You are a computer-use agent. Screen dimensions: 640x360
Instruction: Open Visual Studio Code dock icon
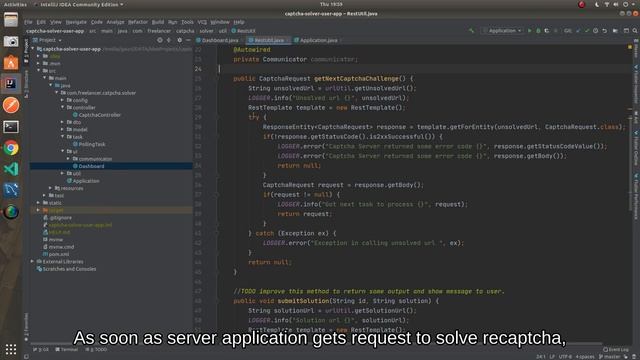click(x=11, y=169)
